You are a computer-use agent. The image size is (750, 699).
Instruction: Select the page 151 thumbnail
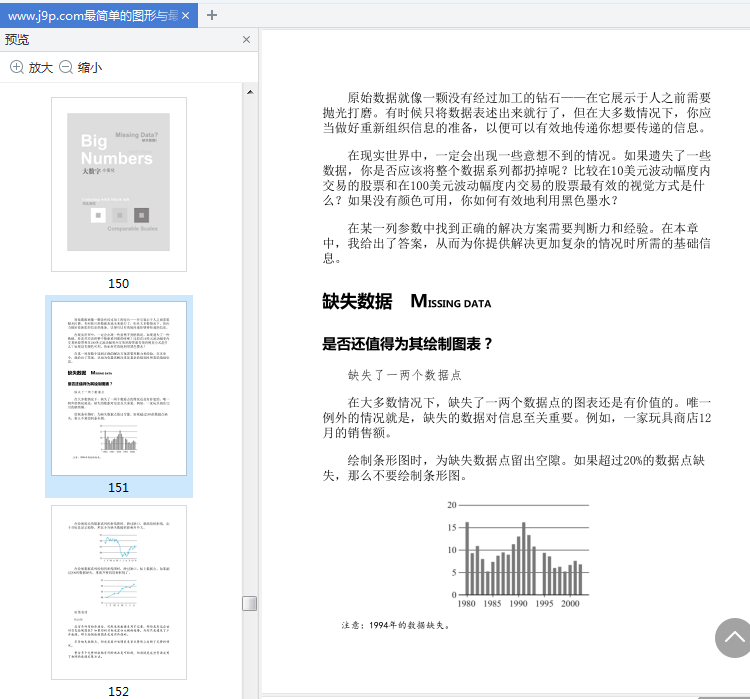pyautogui.click(x=119, y=387)
